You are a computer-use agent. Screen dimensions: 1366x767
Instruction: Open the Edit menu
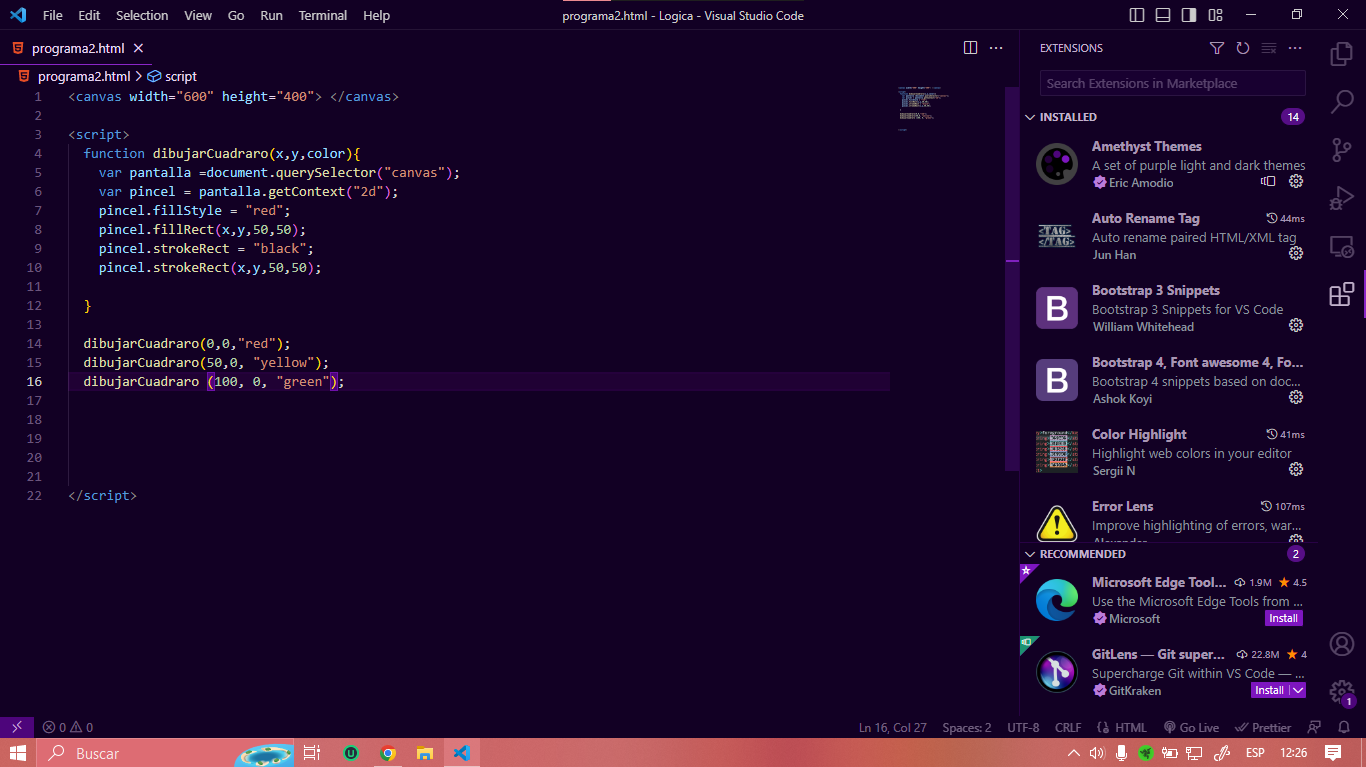pyautogui.click(x=89, y=15)
